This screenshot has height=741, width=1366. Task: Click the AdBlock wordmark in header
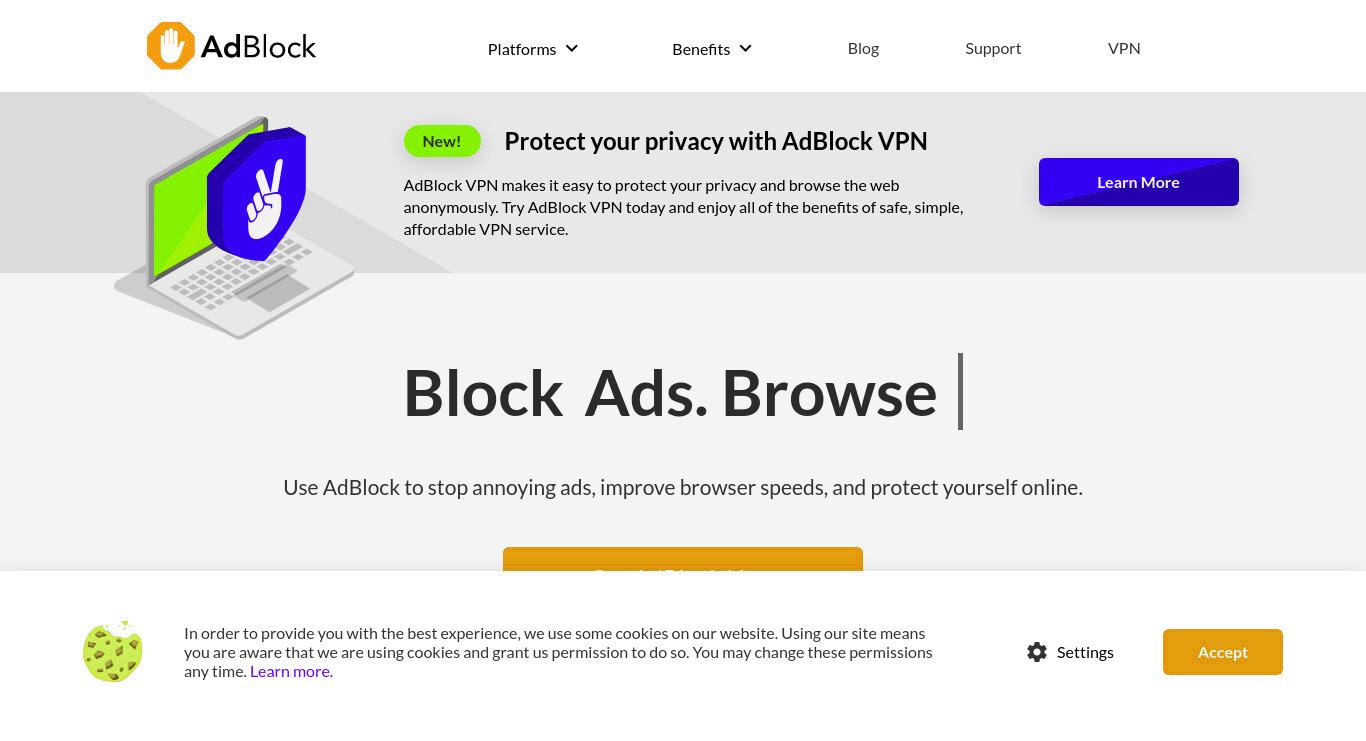click(258, 47)
